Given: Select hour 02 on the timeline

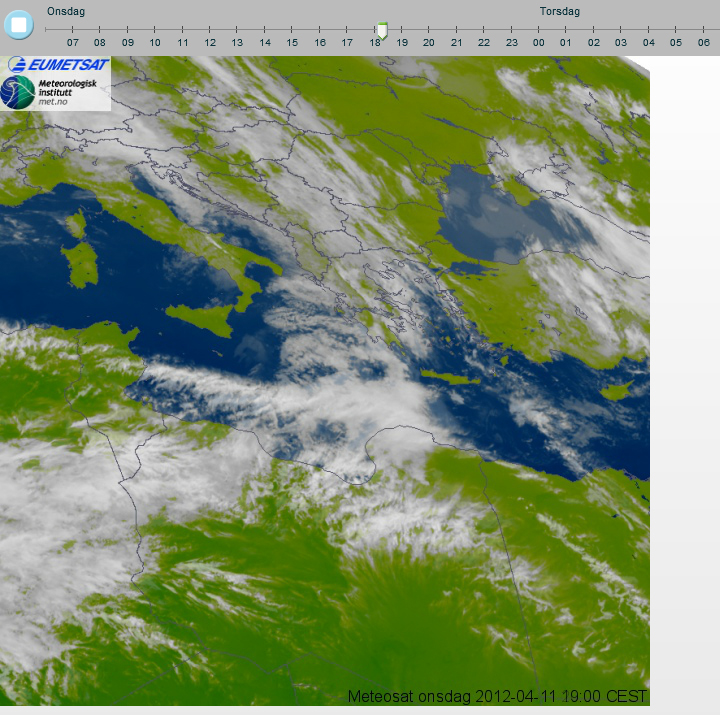Looking at the screenshot, I should 594,42.
